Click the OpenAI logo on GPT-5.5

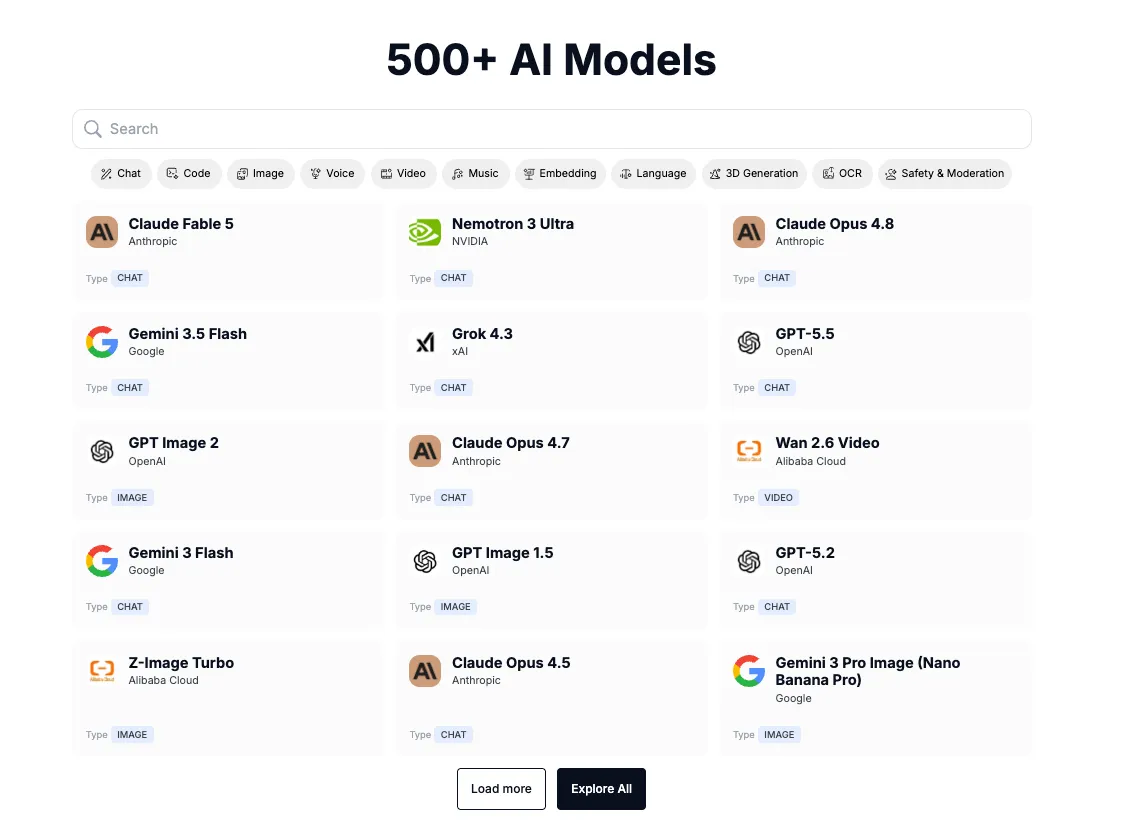point(748,342)
